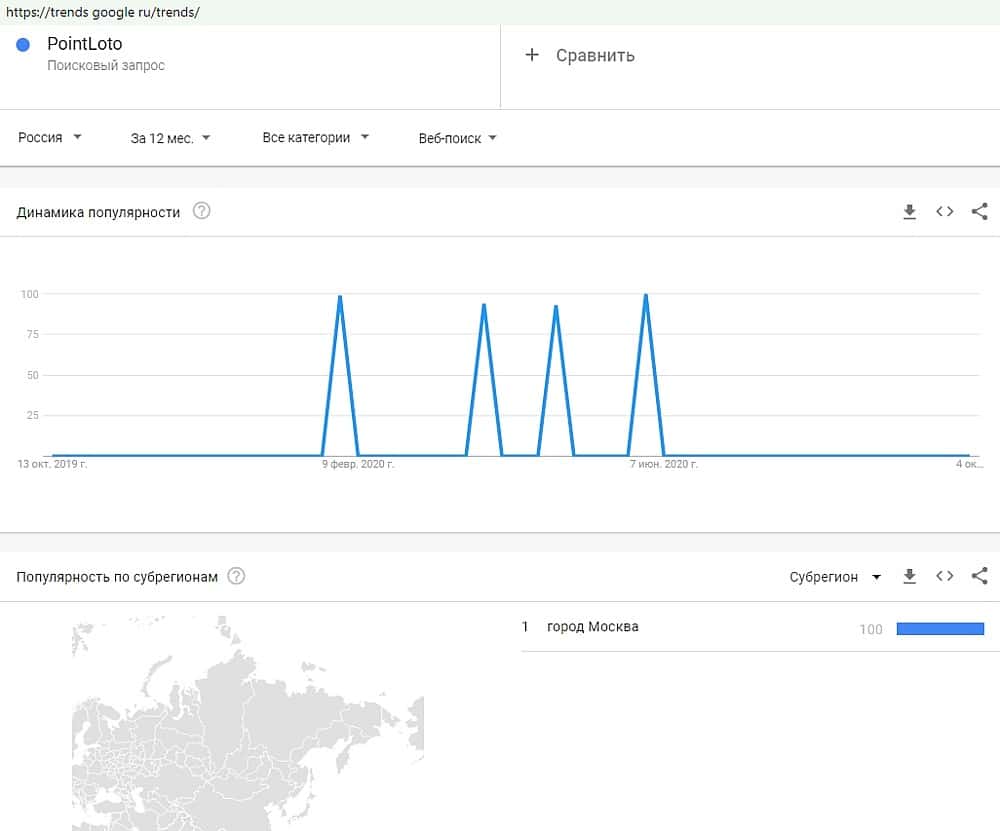The width and height of the screenshot is (1000, 831).
Task: Open help for Популярность по субрегионам
Action: point(236,577)
